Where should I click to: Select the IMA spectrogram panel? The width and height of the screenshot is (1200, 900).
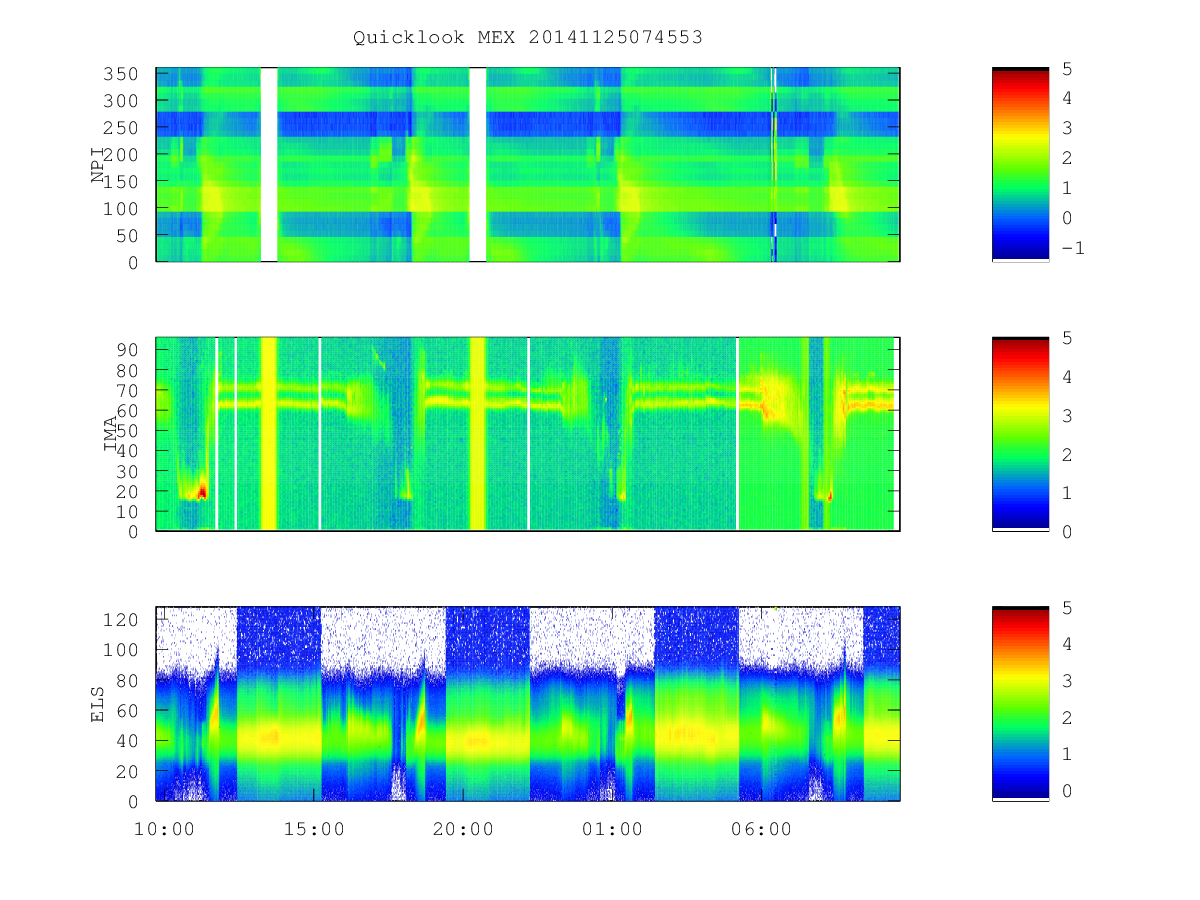click(x=528, y=434)
